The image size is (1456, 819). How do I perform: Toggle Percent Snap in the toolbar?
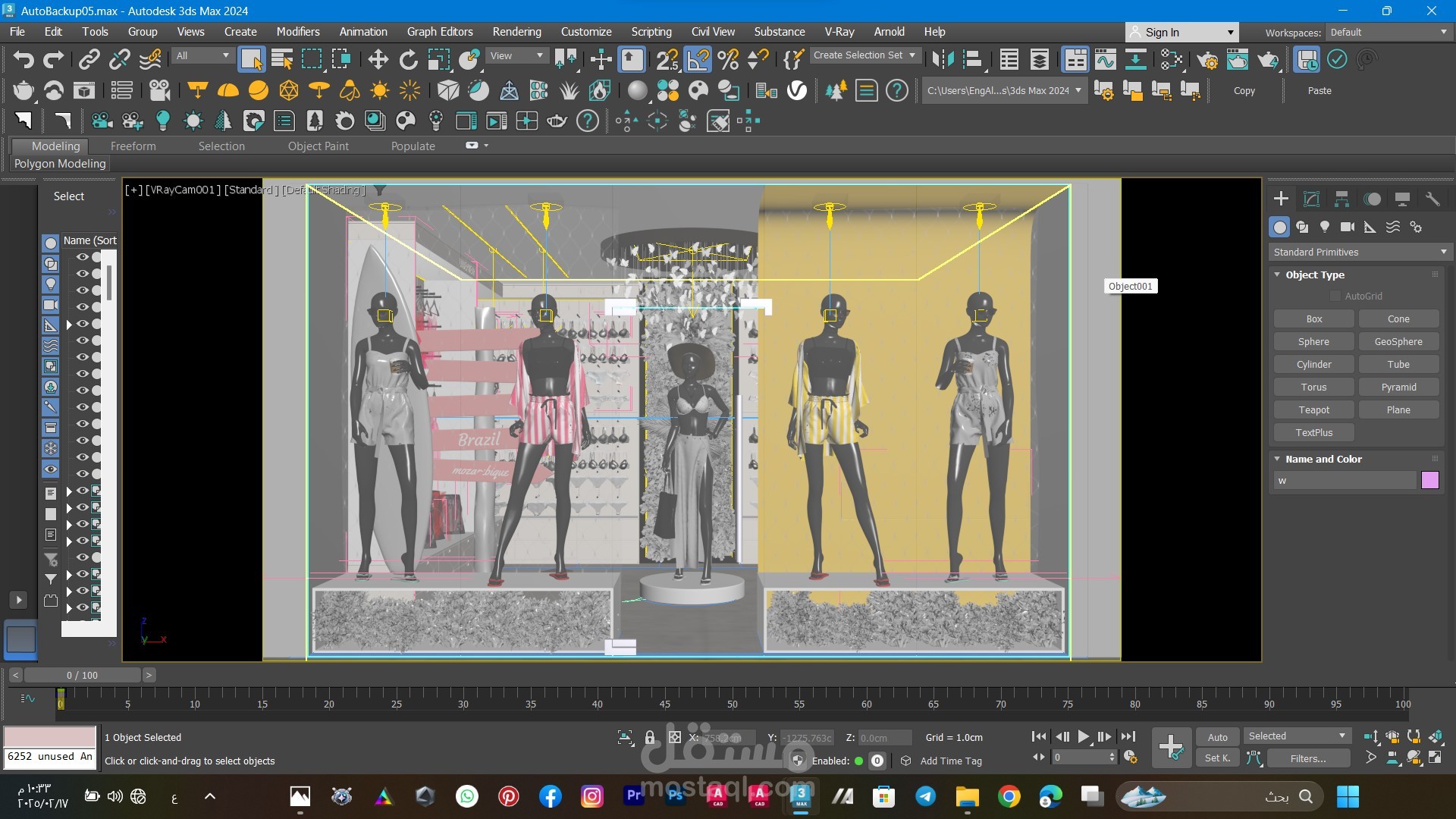click(x=728, y=59)
